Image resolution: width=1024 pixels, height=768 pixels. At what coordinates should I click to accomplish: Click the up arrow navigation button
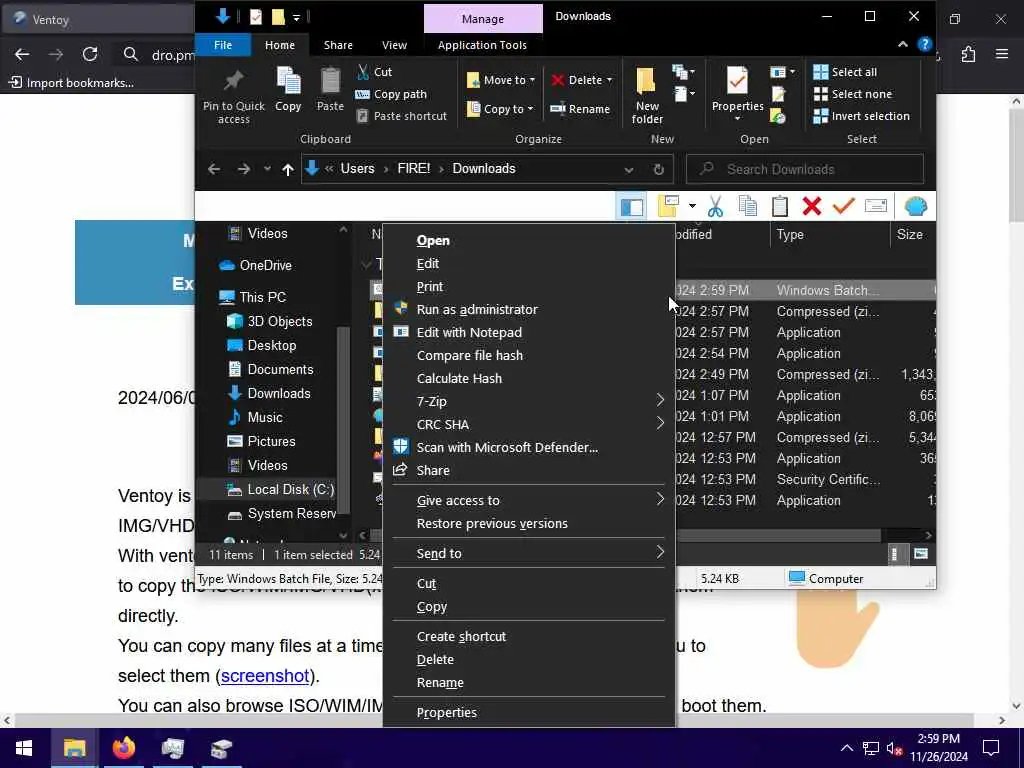click(287, 169)
